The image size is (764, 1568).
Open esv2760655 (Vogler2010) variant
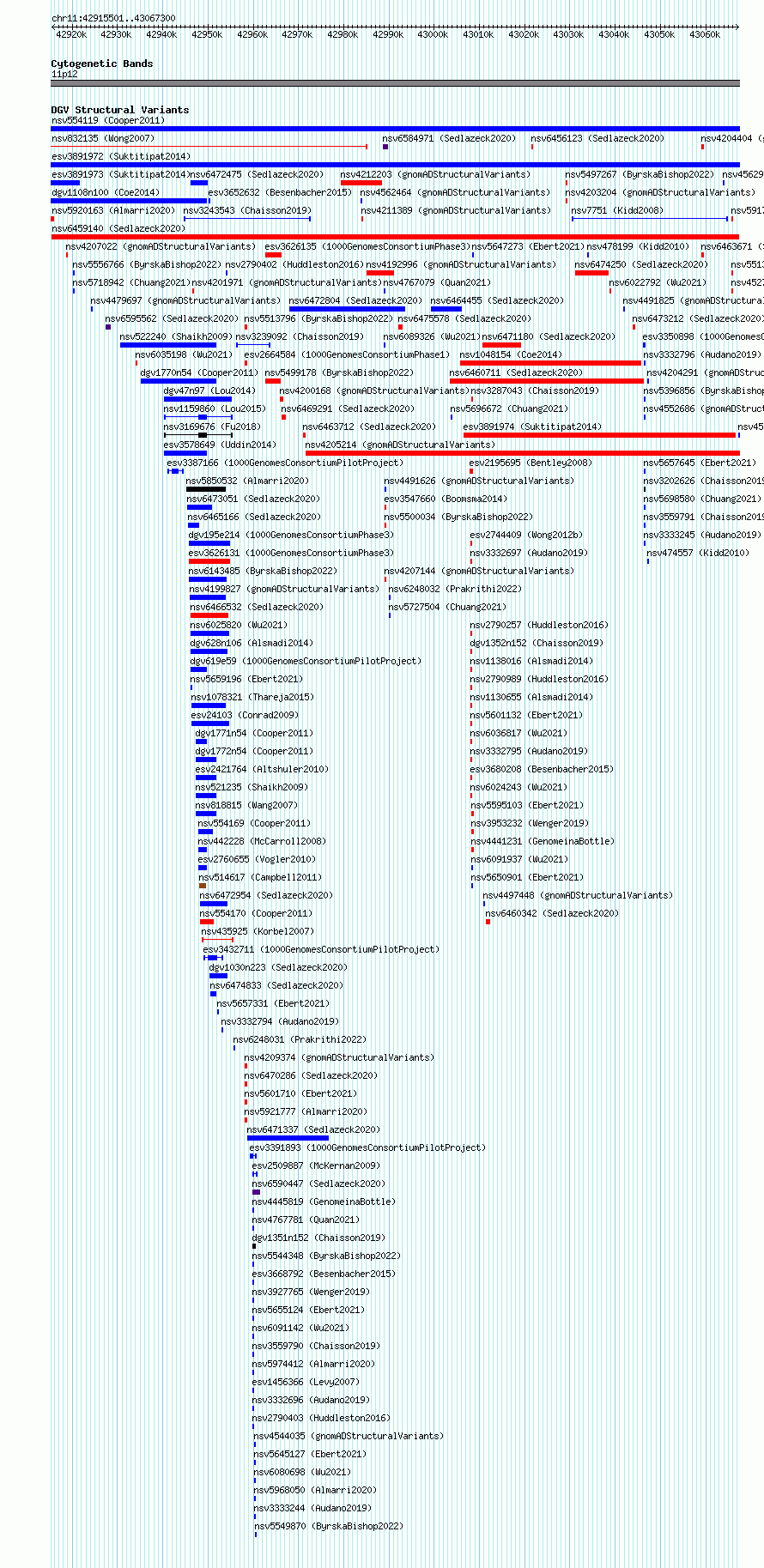tap(257, 860)
